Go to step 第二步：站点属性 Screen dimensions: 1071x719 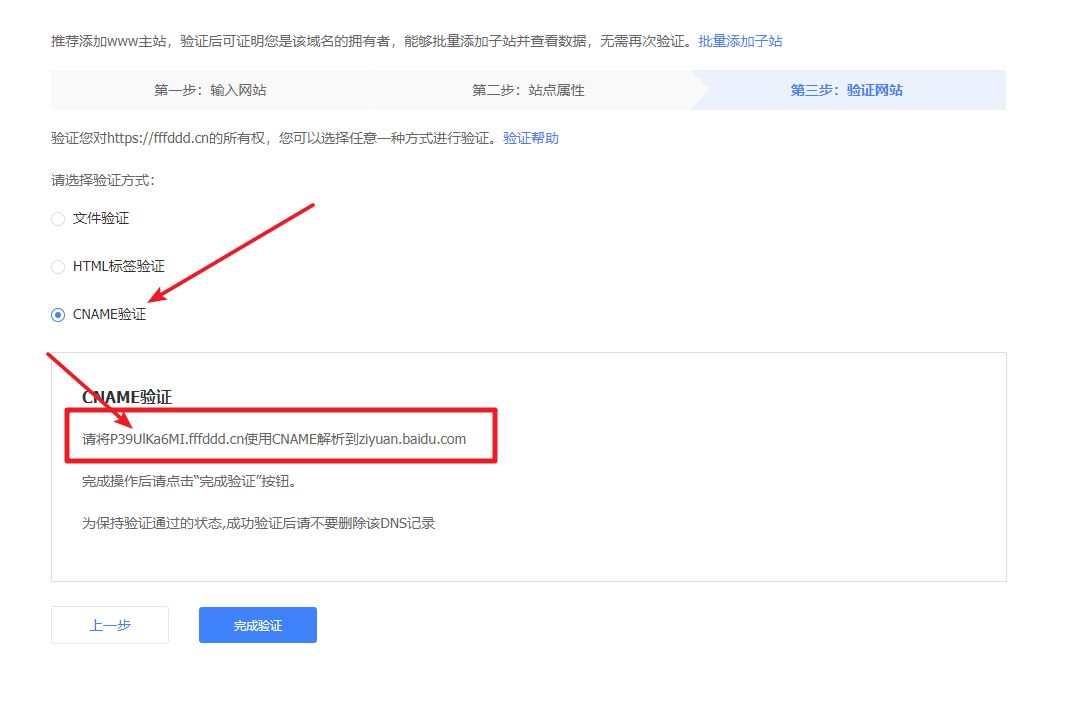coord(528,90)
